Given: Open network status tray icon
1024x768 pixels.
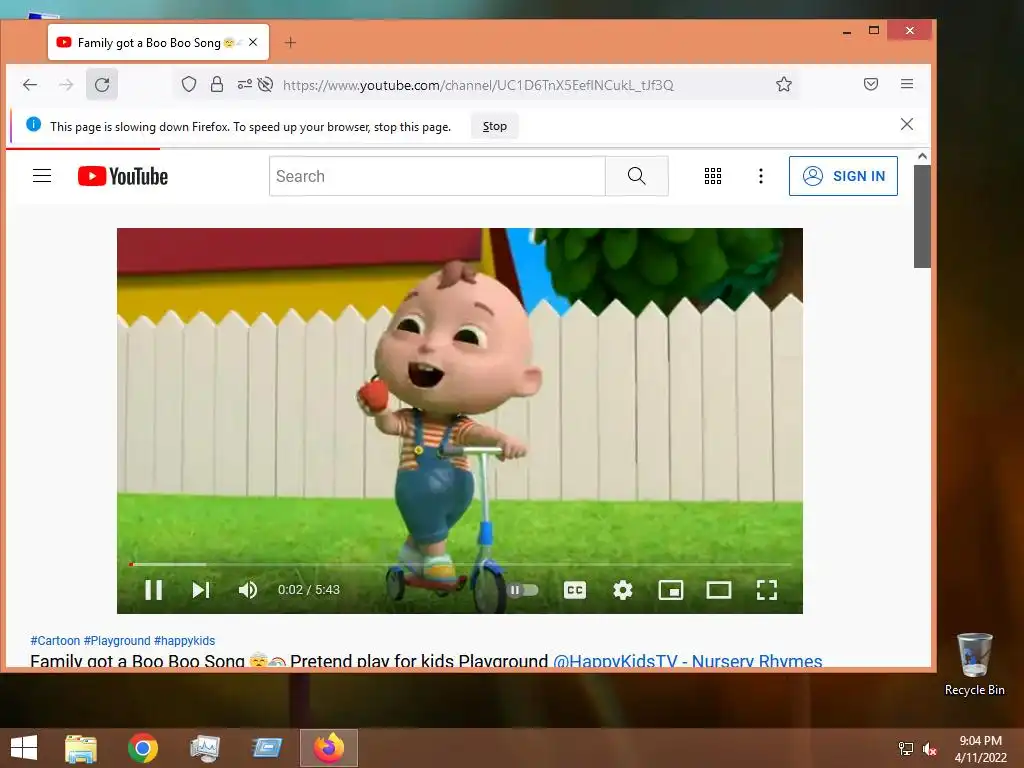Looking at the screenshot, I should pyautogui.click(x=906, y=748).
